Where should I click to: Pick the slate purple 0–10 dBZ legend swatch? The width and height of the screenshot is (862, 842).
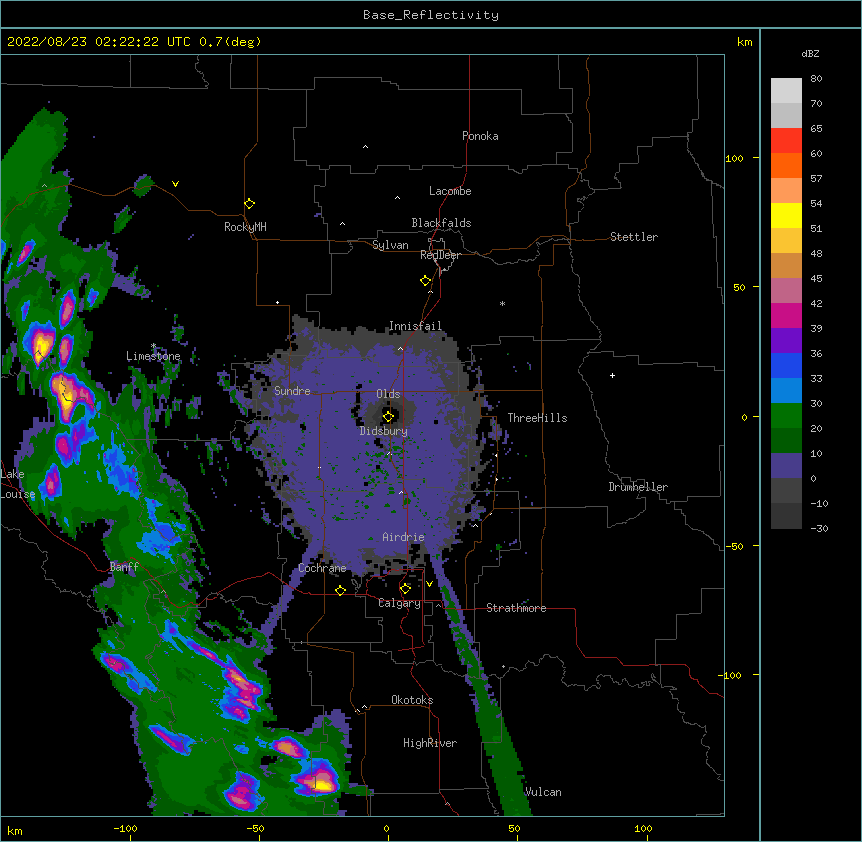click(x=786, y=466)
